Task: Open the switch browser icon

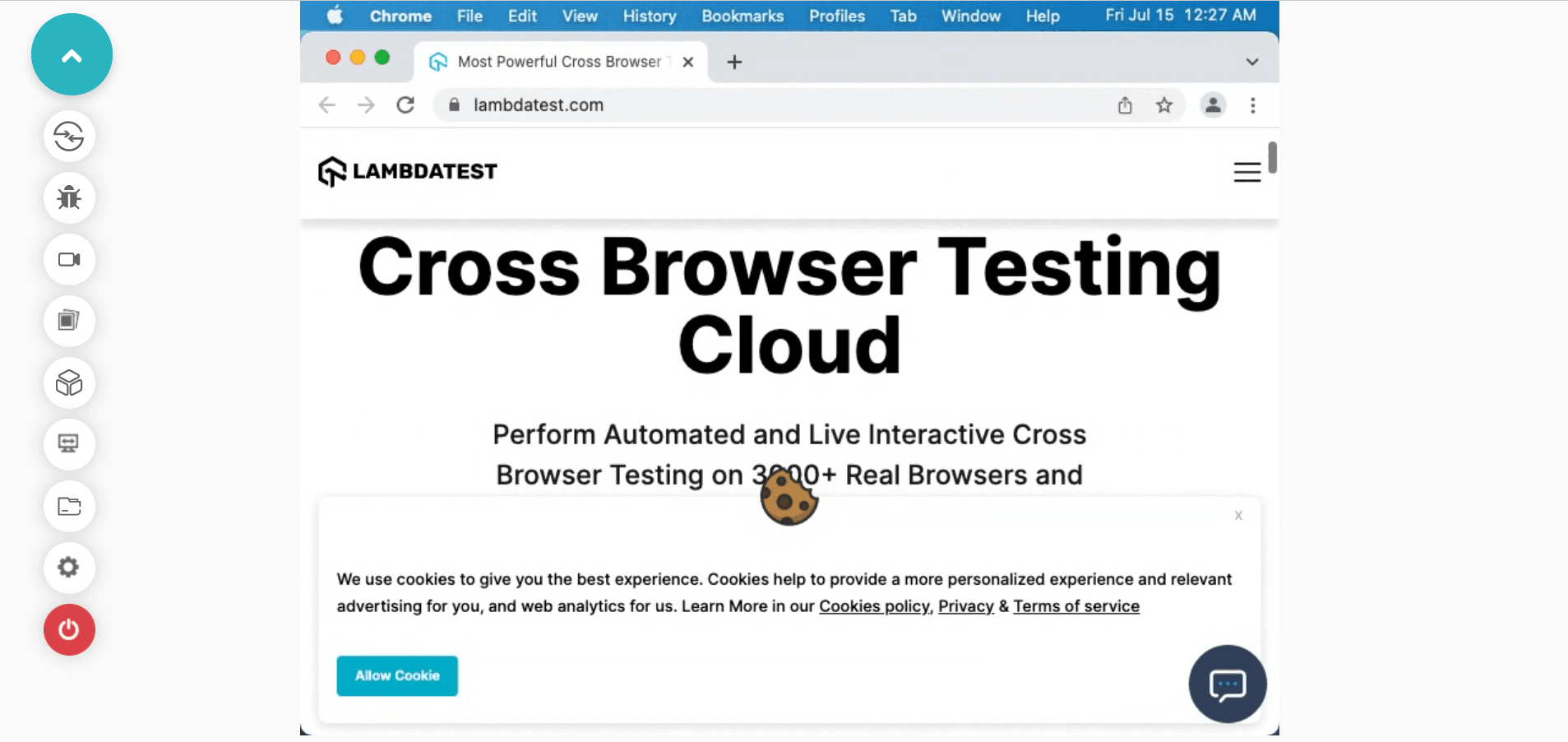Action: 69,136
